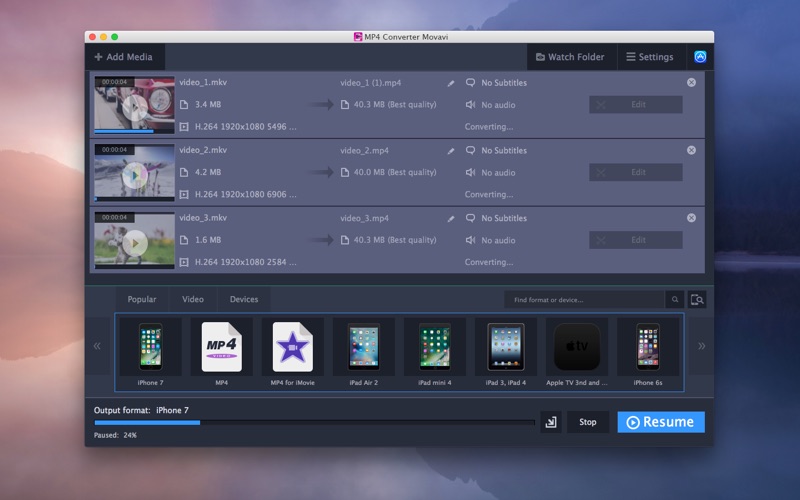The height and width of the screenshot is (500, 800).
Task: Click the Find format or device search field
Action: click(x=584, y=300)
